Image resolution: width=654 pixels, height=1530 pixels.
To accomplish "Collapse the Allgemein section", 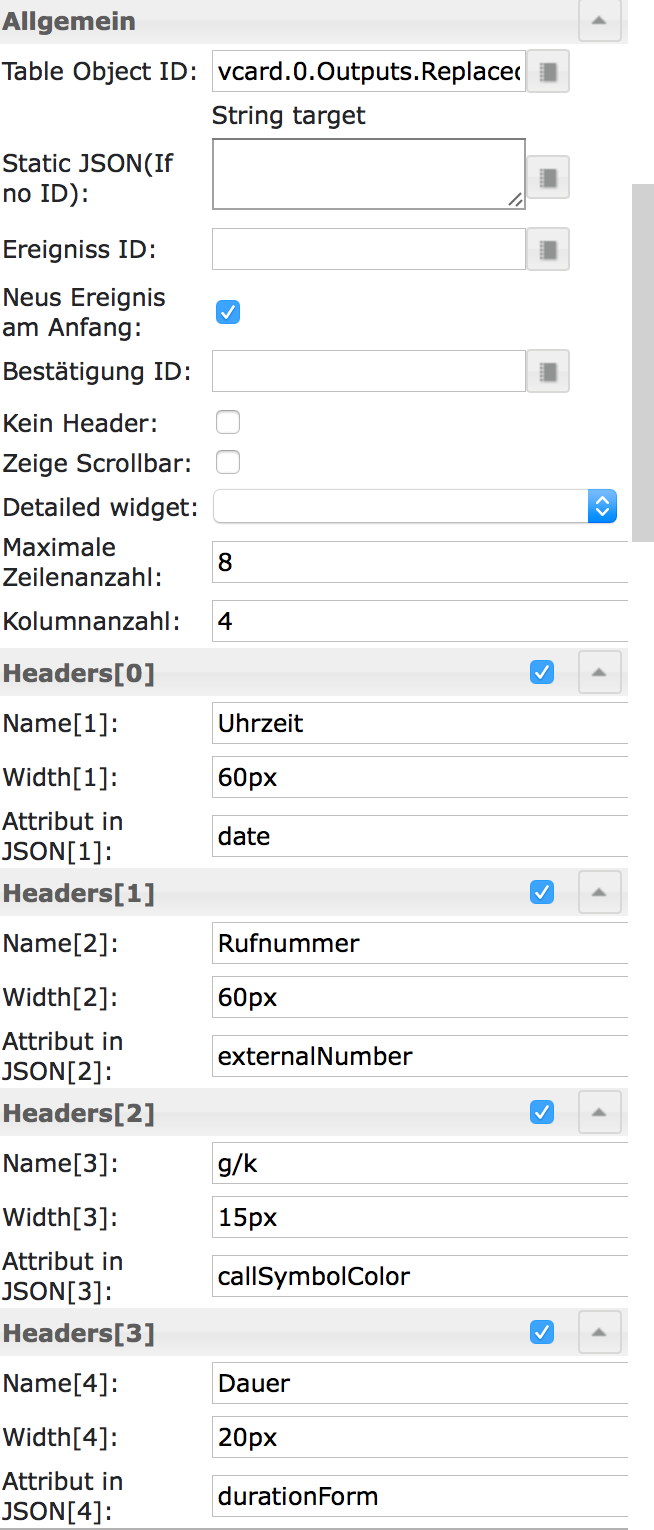I will (599, 20).
